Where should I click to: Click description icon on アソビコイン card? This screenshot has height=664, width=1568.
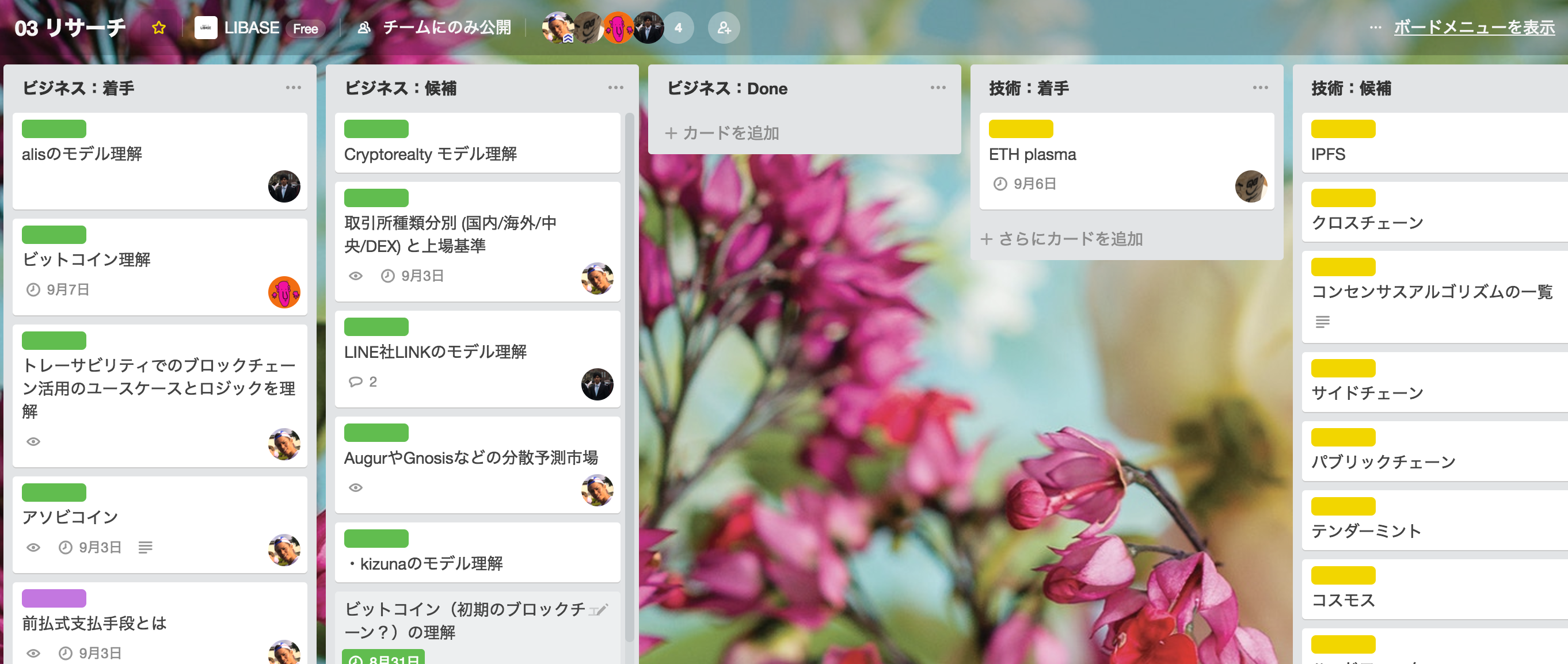coord(145,547)
